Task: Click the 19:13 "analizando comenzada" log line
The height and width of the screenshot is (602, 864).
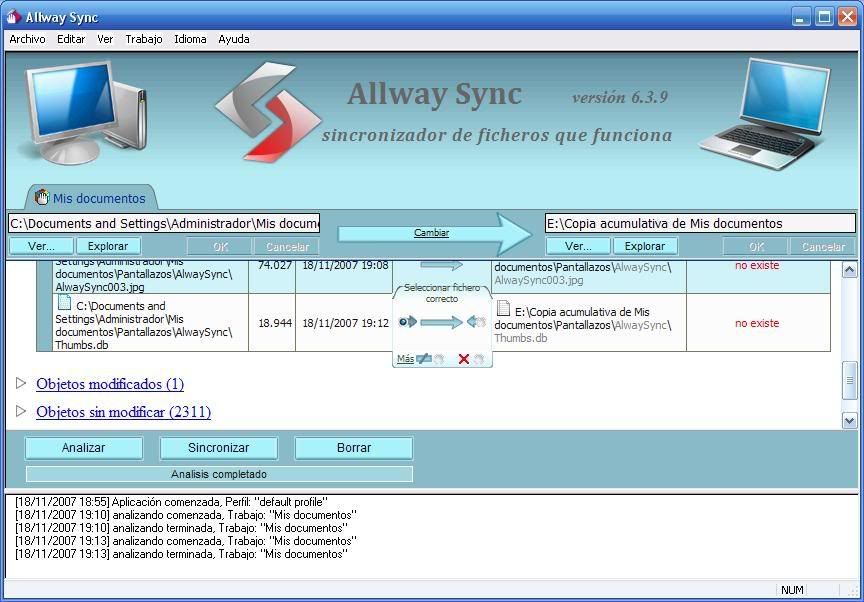Action: click(x=186, y=541)
